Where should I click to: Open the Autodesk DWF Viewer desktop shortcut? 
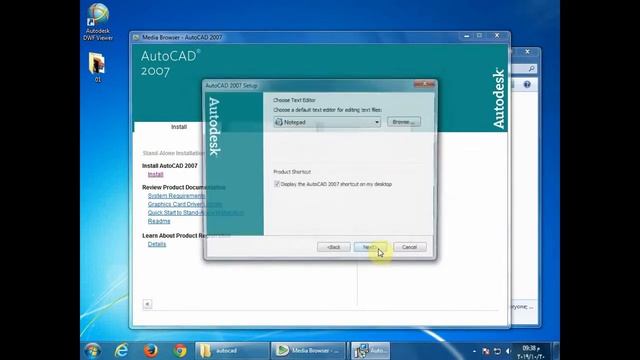click(98, 22)
